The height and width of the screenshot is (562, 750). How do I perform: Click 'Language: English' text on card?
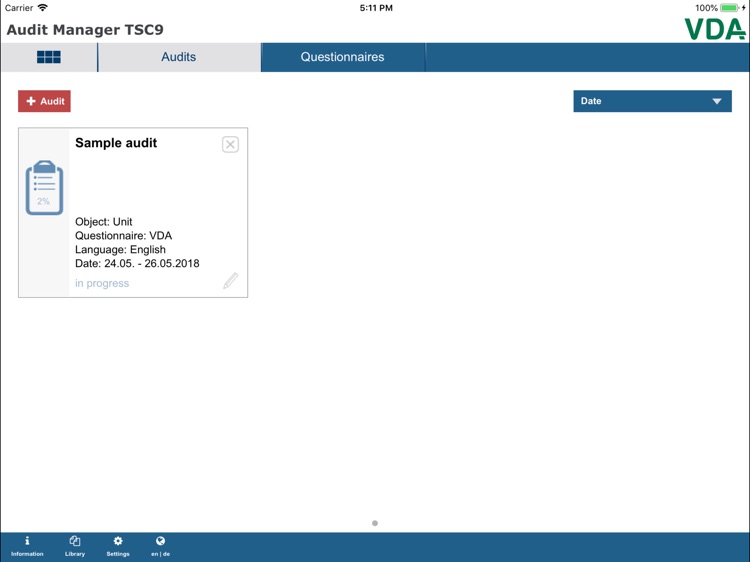tap(121, 249)
